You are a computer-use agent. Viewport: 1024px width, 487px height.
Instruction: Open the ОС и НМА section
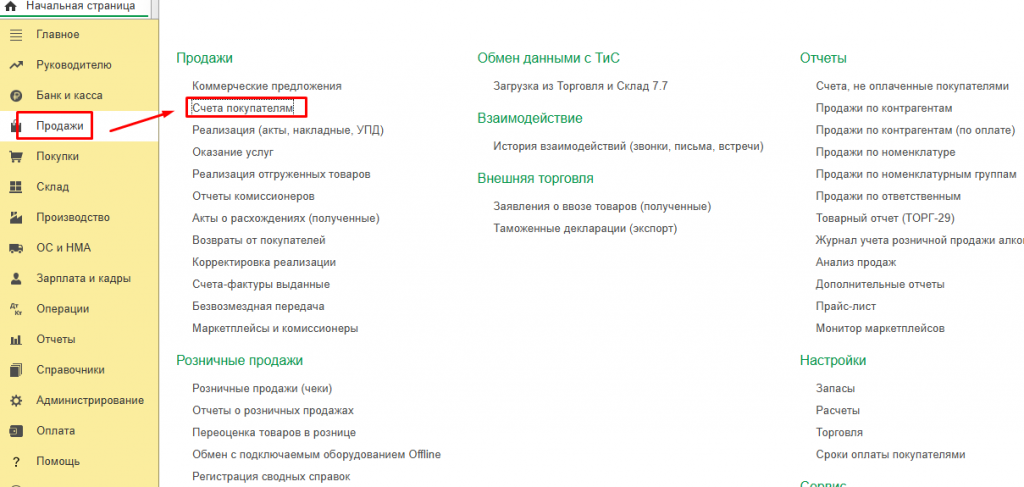63,248
